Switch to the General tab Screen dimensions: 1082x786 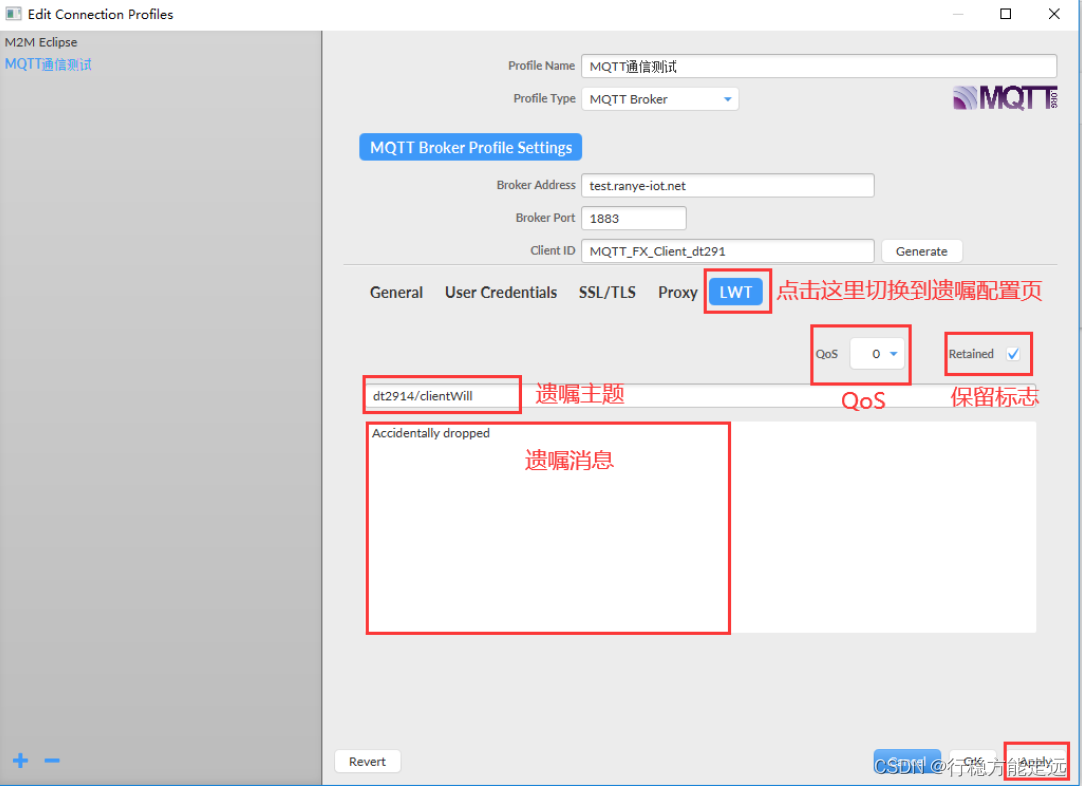[396, 292]
